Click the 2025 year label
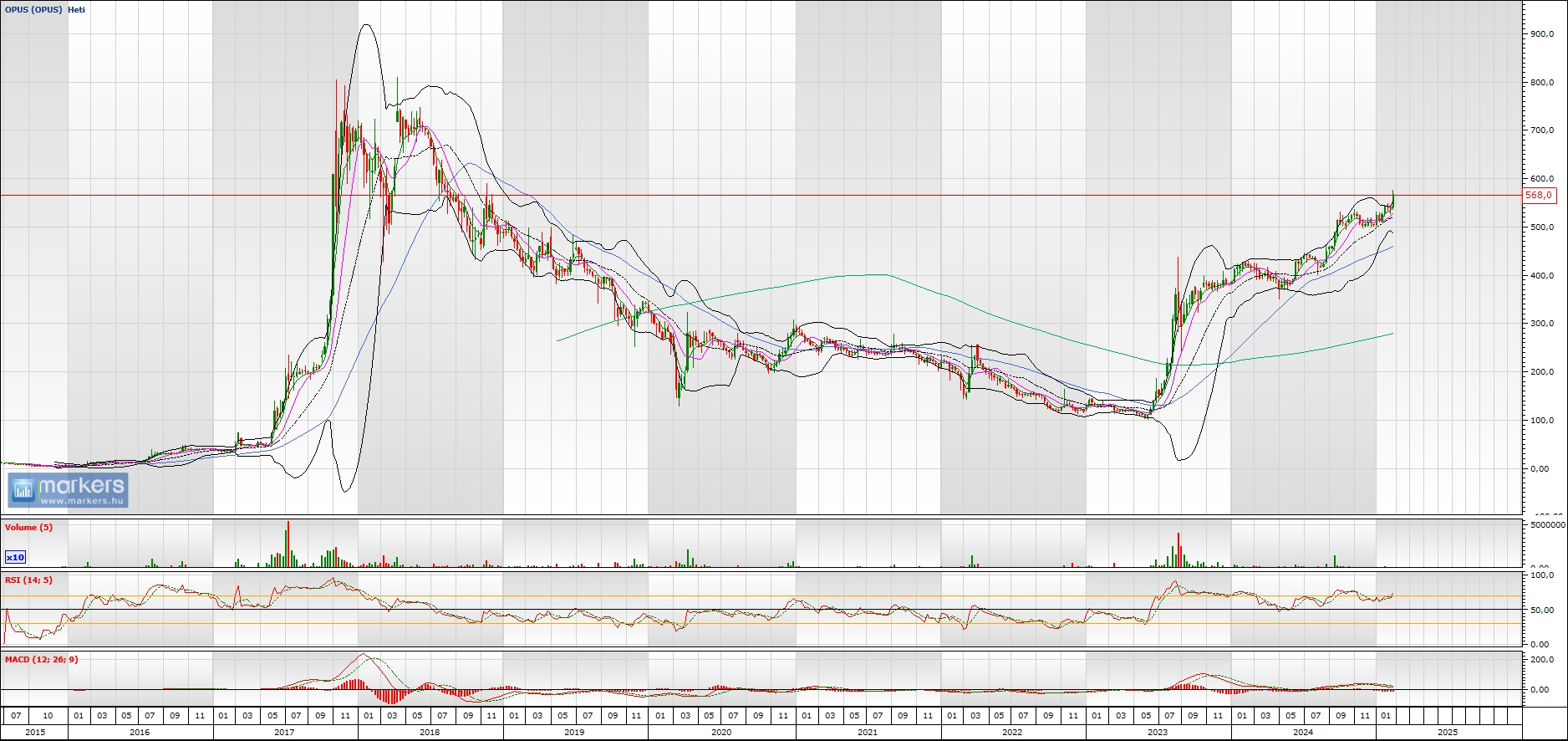Image resolution: width=1568 pixels, height=741 pixels. pos(1448,733)
